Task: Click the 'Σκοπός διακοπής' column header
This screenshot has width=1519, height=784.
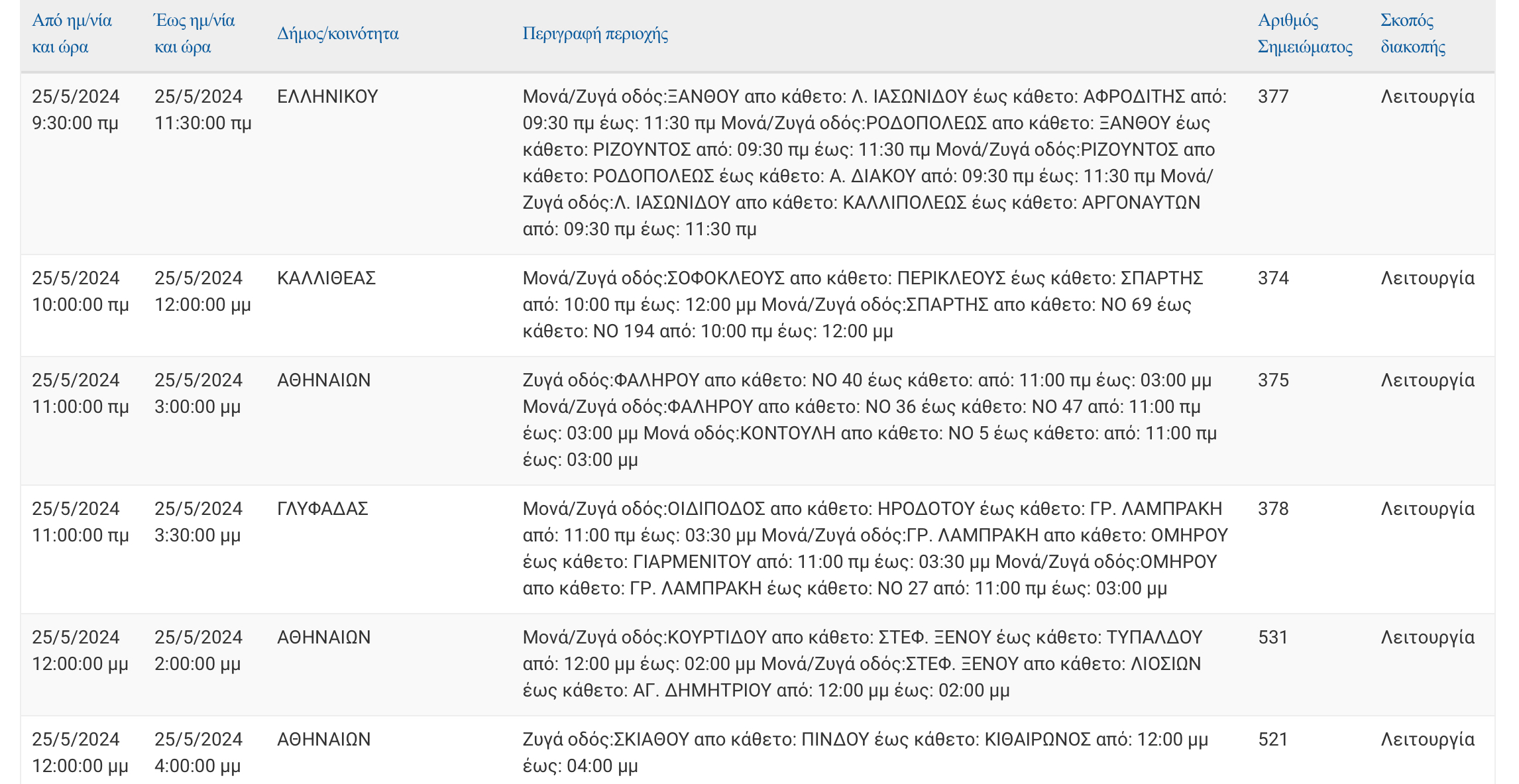Action: tap(1412, 33)
